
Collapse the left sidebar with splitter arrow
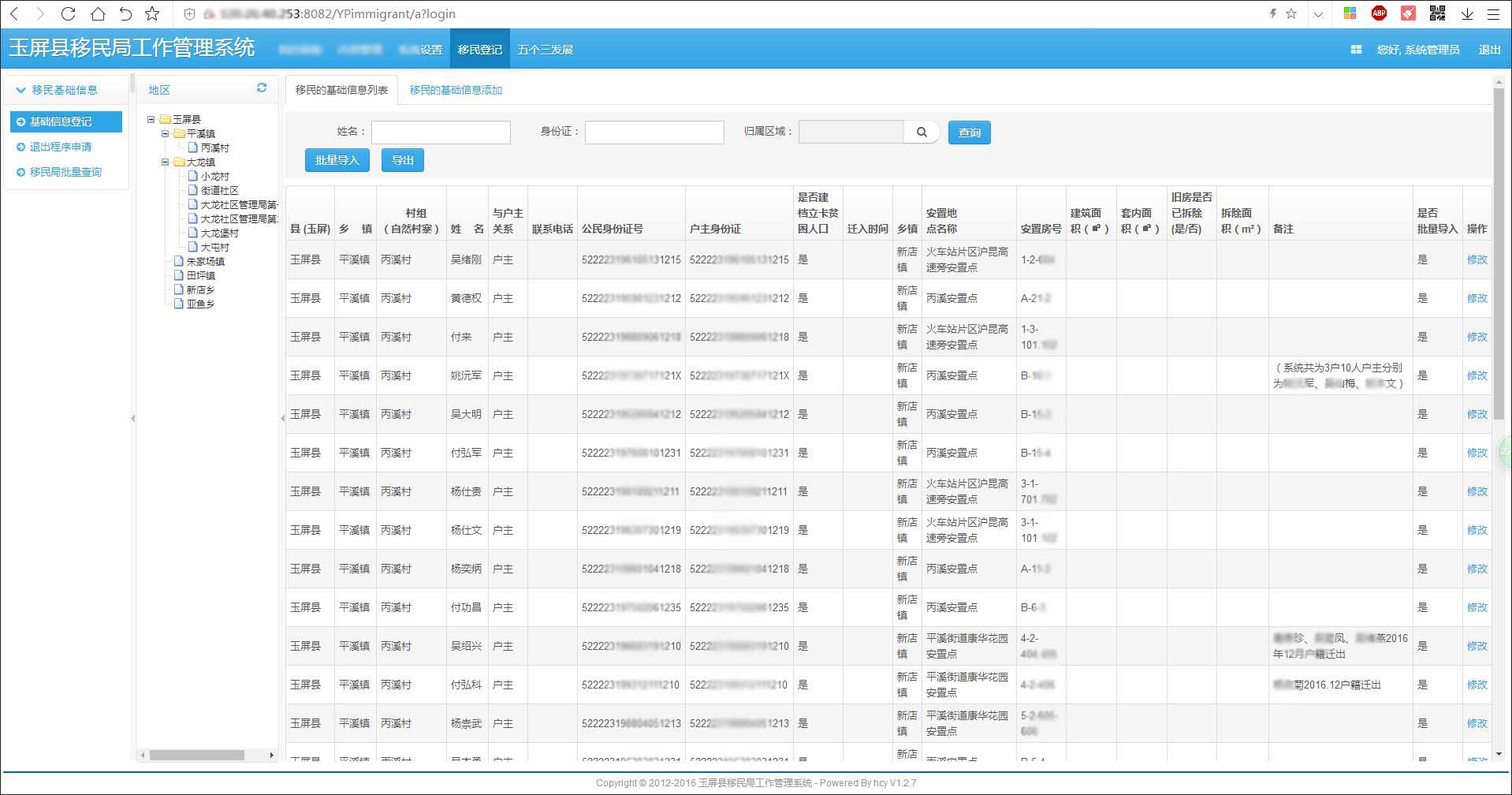132,419
